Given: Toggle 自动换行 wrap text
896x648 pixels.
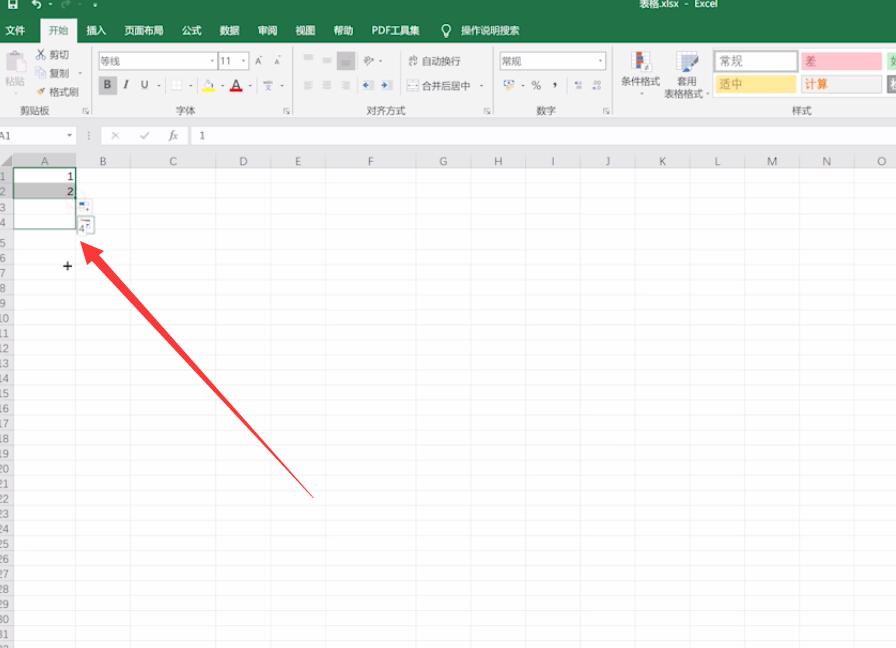Looking at the screenshot, I should point(434,61).
